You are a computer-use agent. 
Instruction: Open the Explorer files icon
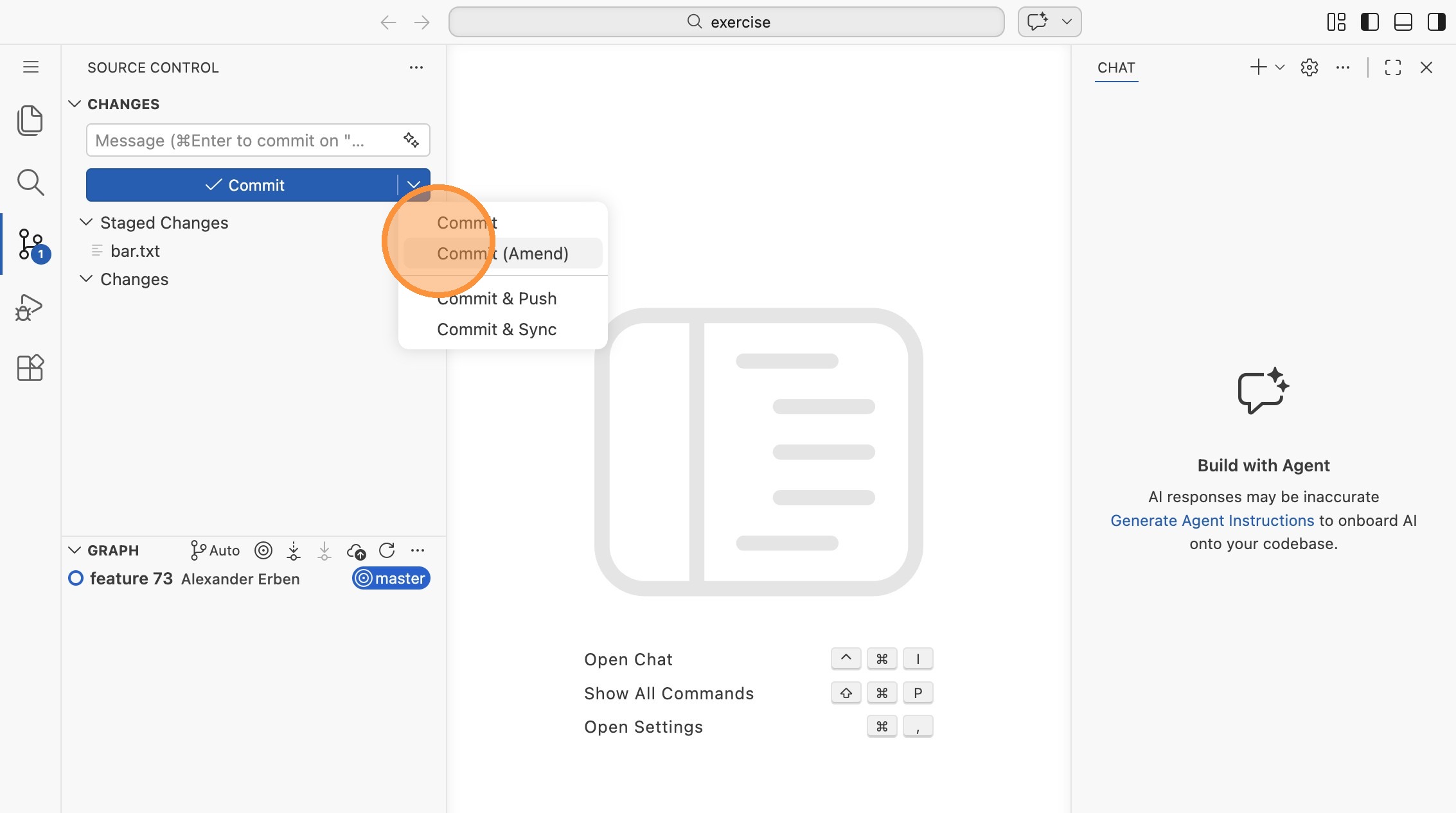click(30, 120)
